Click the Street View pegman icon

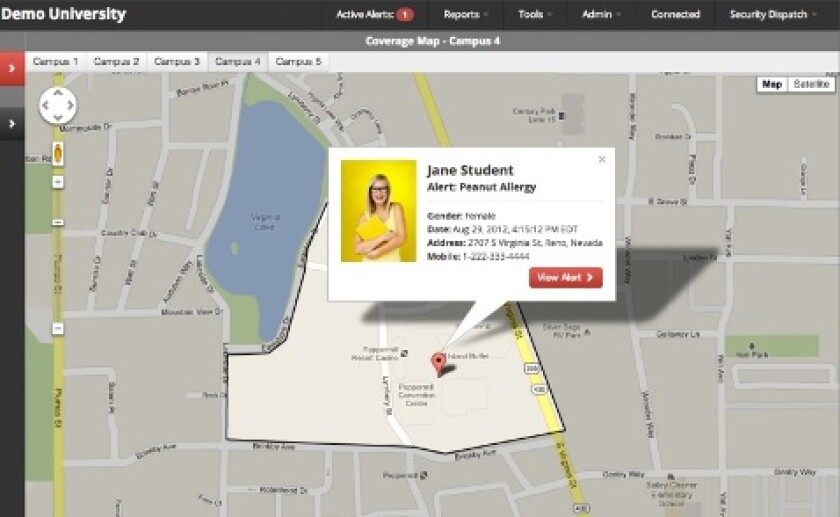tap(58, 154)
